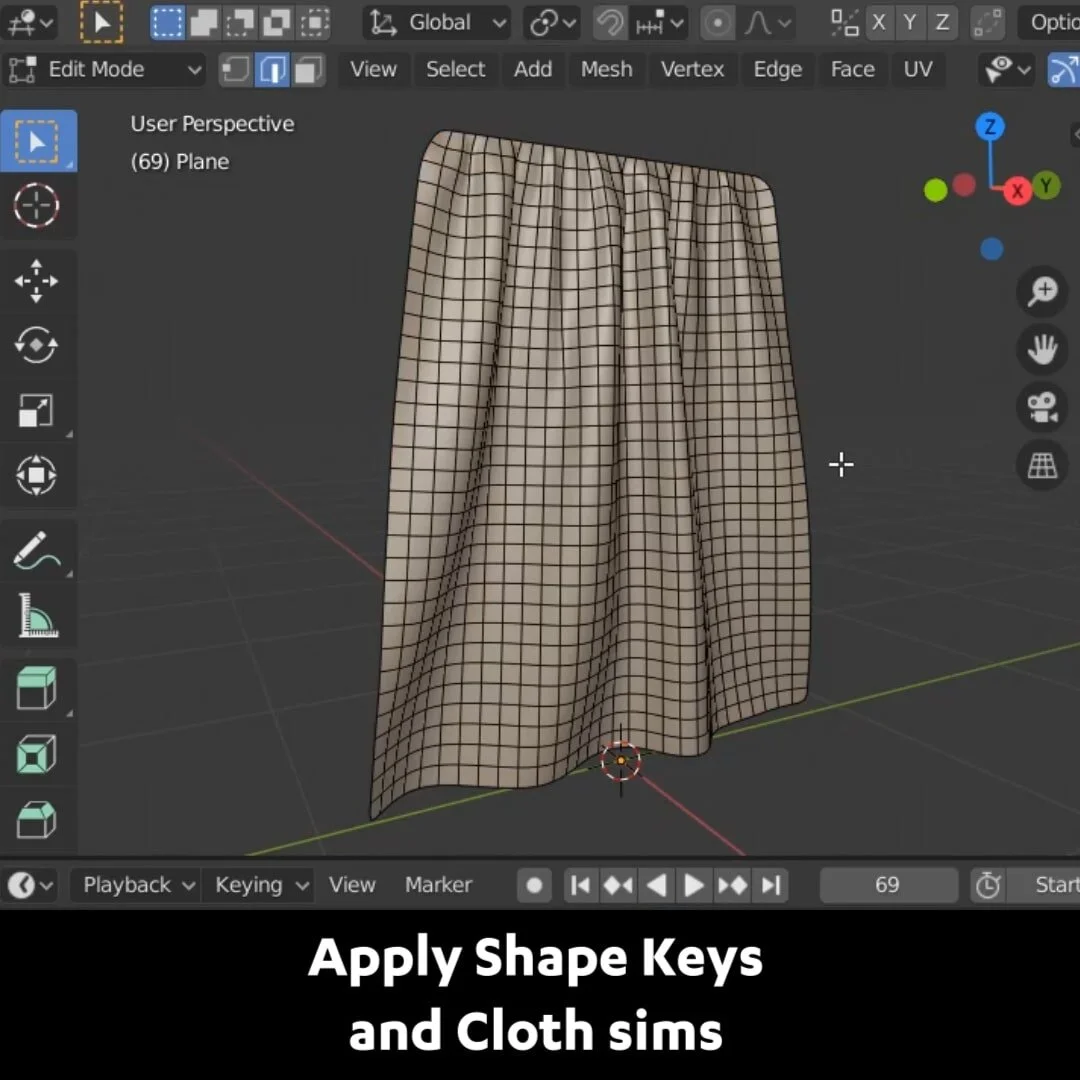Click the Z axis on the navigation gizmo
The height and width of the screenshot is (1080, 1080).
[x=990, y=126]
